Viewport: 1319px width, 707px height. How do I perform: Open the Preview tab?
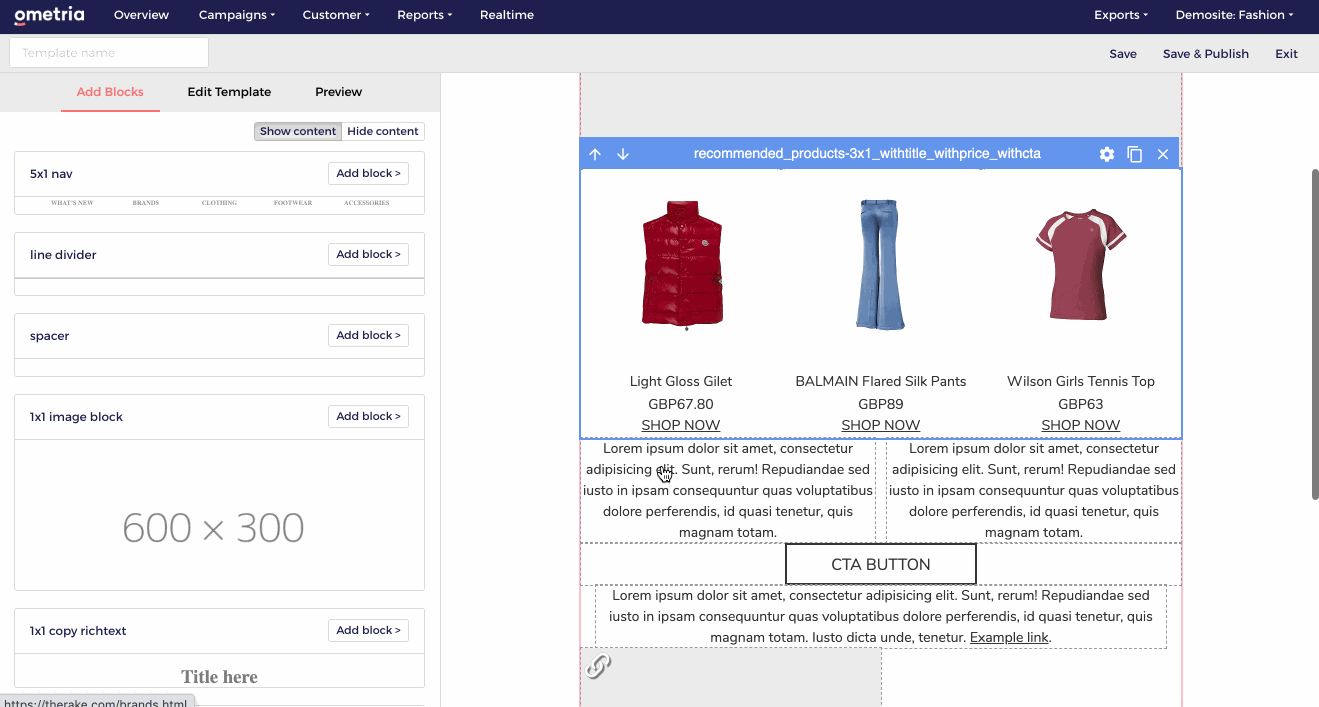(339, 92)
